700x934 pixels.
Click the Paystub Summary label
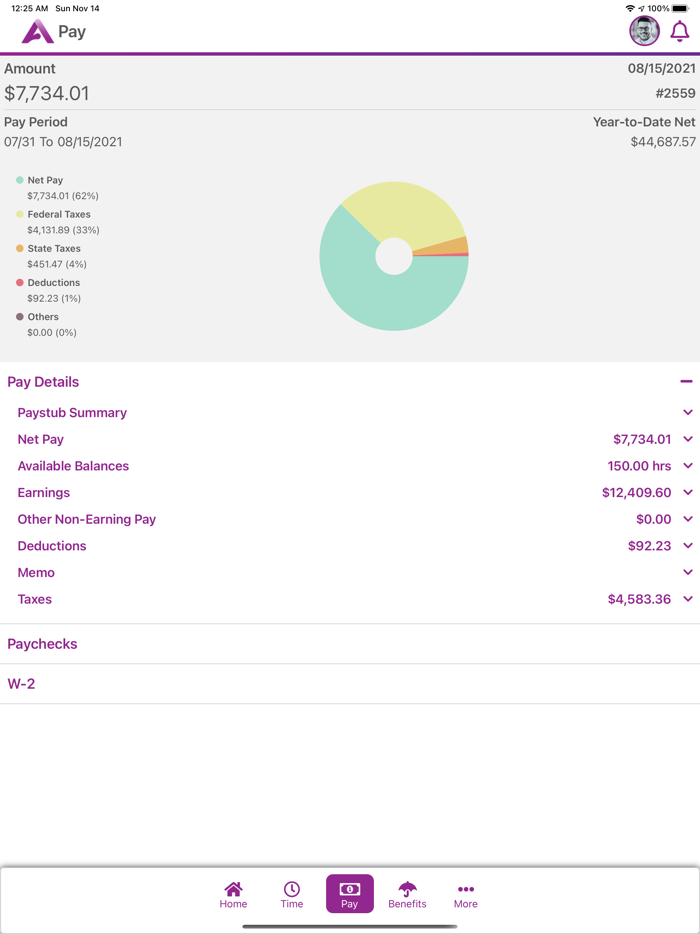72,413
